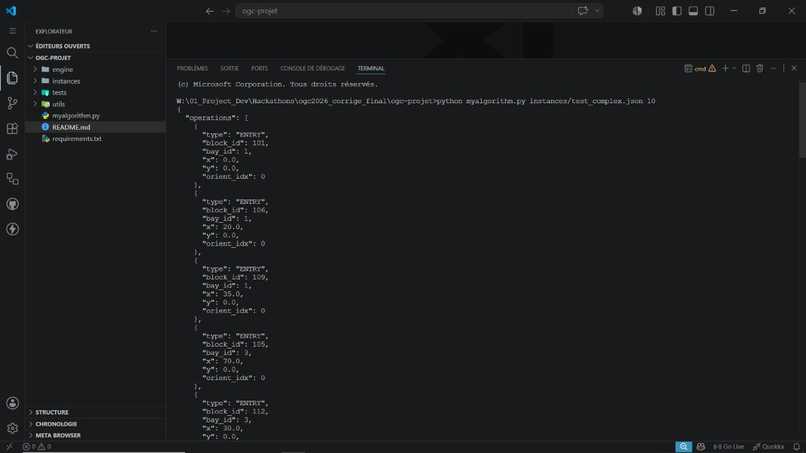Create a new terminal with plus icon
This screenshot has width=806, height=453.
tap(725, 68)
